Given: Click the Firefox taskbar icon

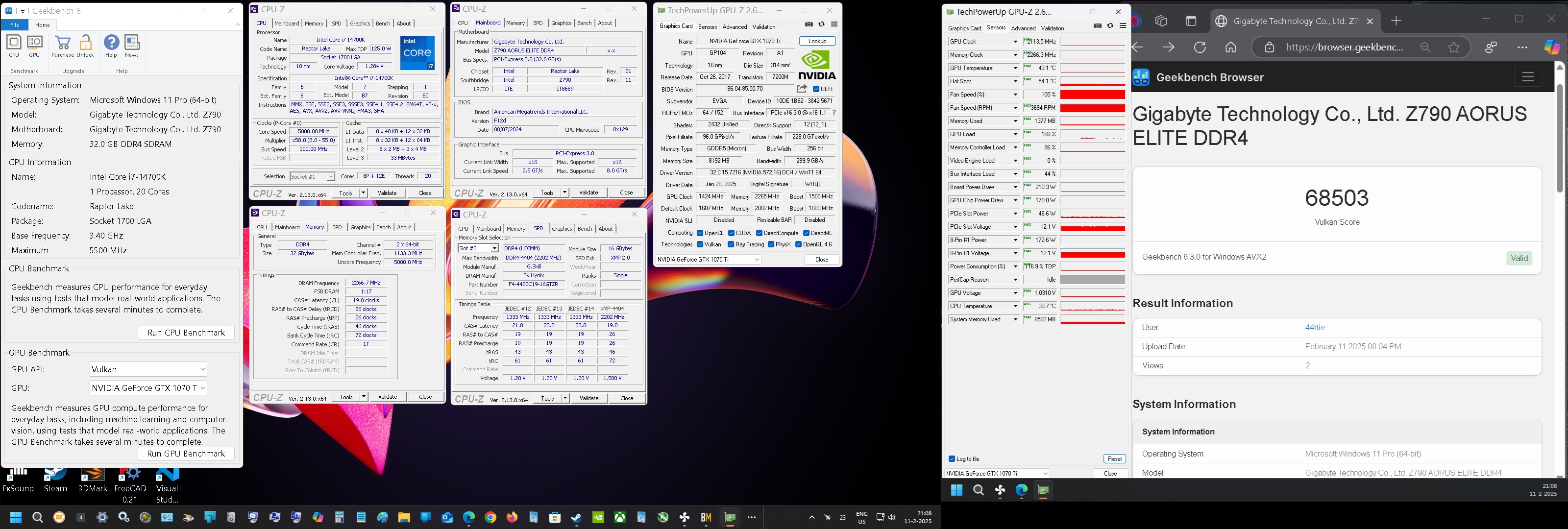Looking at the screenshot, I should tap(512, 517).
